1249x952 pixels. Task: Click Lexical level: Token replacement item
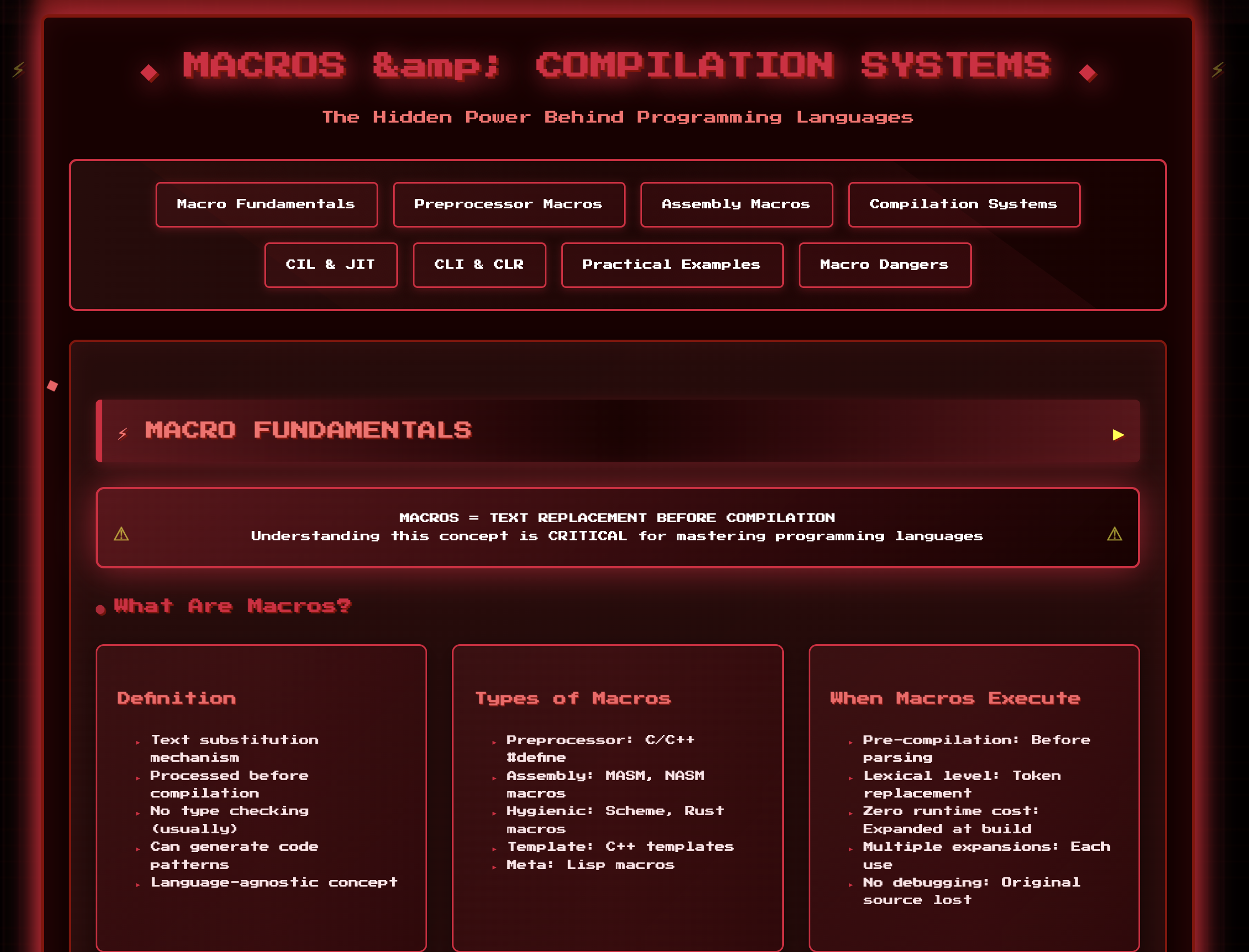point(961,784)
